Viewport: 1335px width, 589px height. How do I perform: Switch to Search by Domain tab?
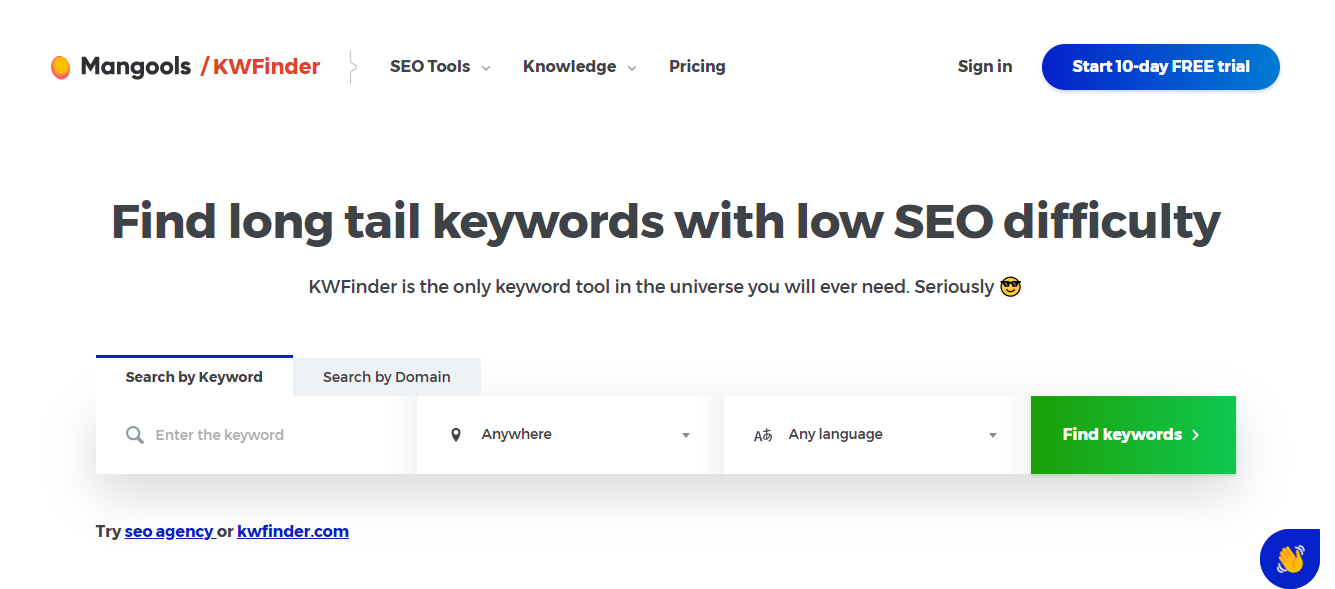pyautogui.click(x=386, y=377)
